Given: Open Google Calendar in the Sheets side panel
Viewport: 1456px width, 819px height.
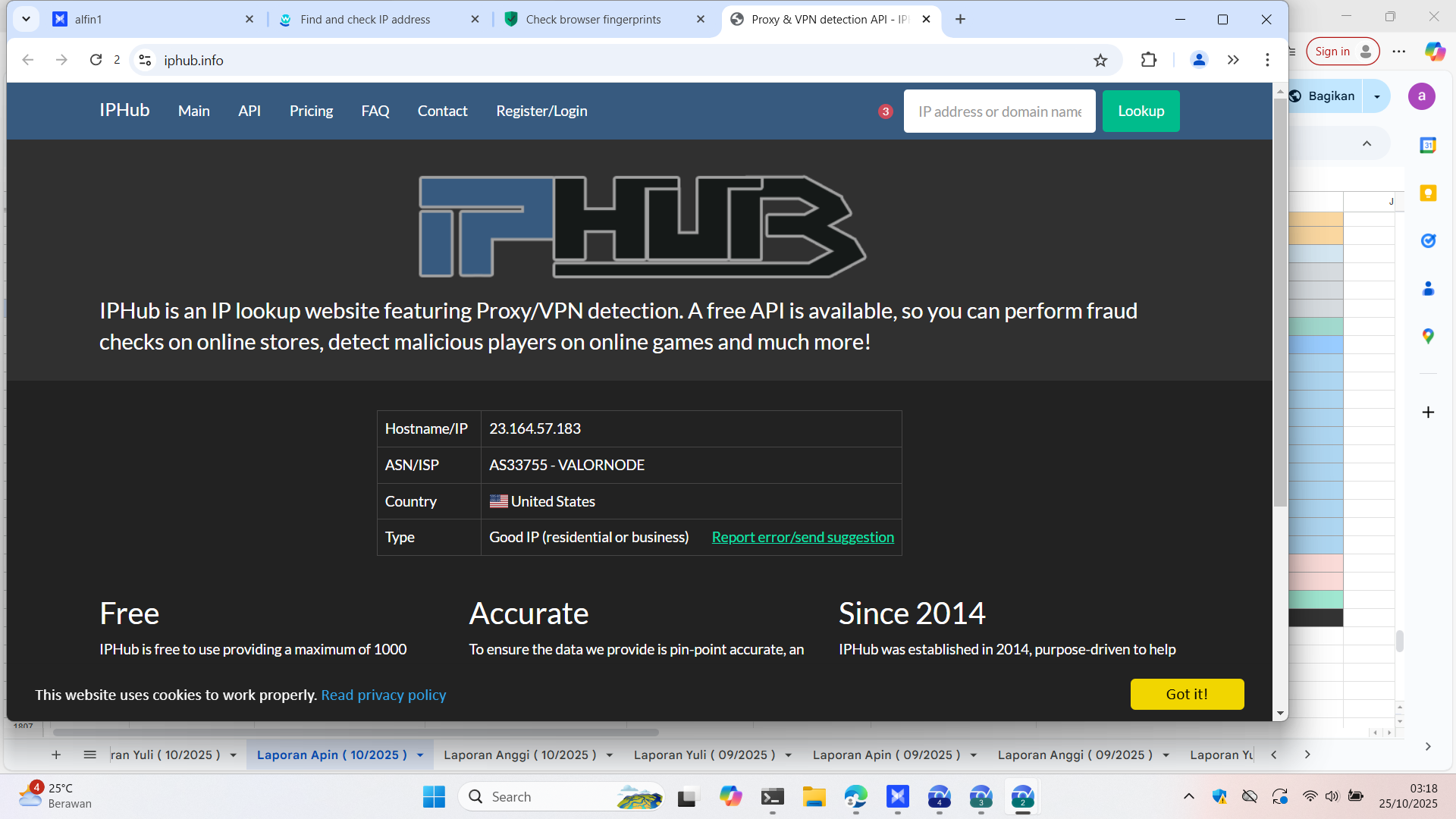Looking at the screenshot, I should pyautogui.click(x=1428, y=145).
